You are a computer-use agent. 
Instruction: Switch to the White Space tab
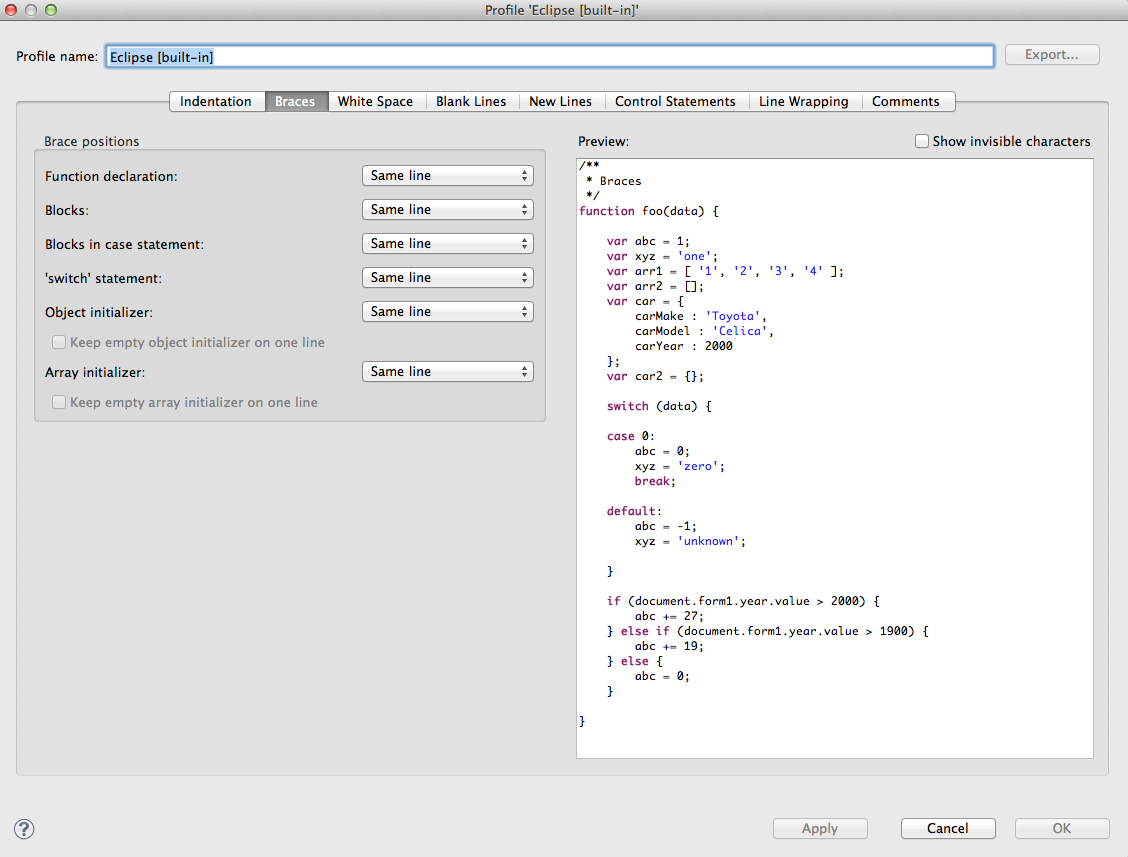[375, 102]
